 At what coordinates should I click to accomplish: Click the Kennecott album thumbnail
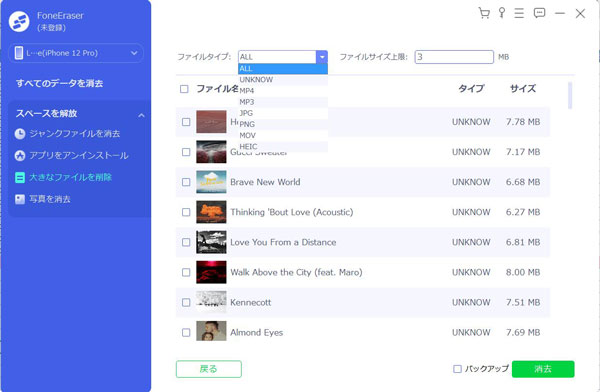(211, 302)
